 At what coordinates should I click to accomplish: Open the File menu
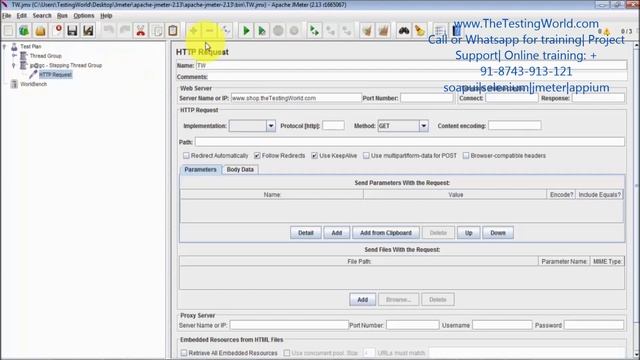click(7, 16)
